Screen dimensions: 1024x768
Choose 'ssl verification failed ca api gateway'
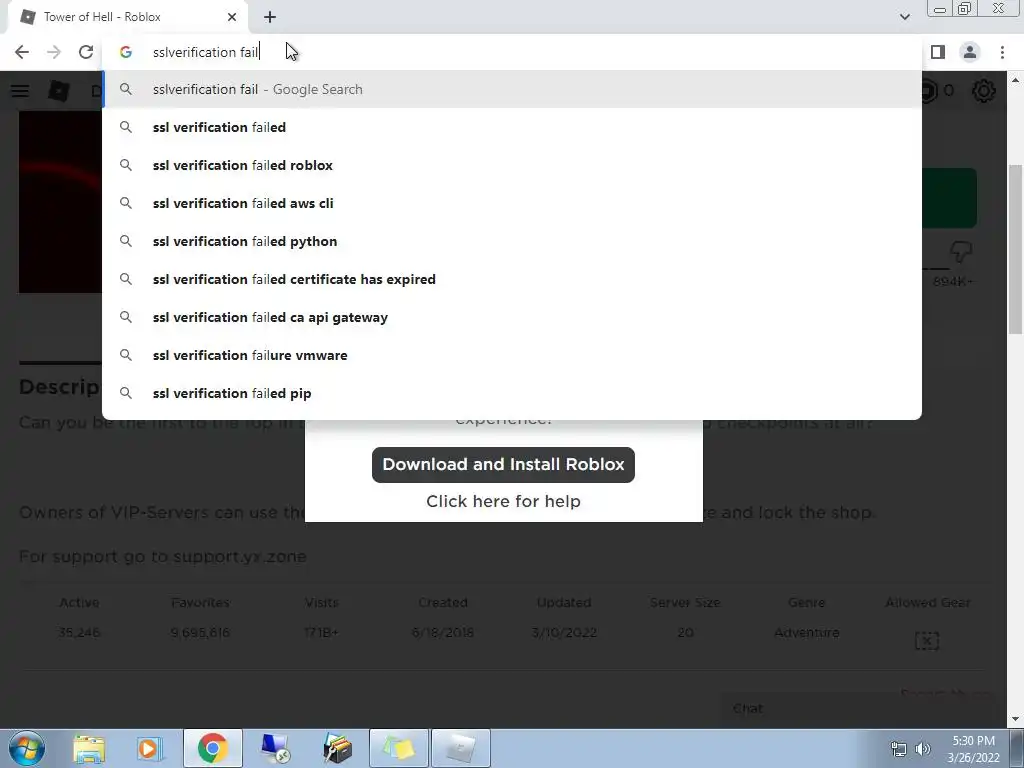512,317
